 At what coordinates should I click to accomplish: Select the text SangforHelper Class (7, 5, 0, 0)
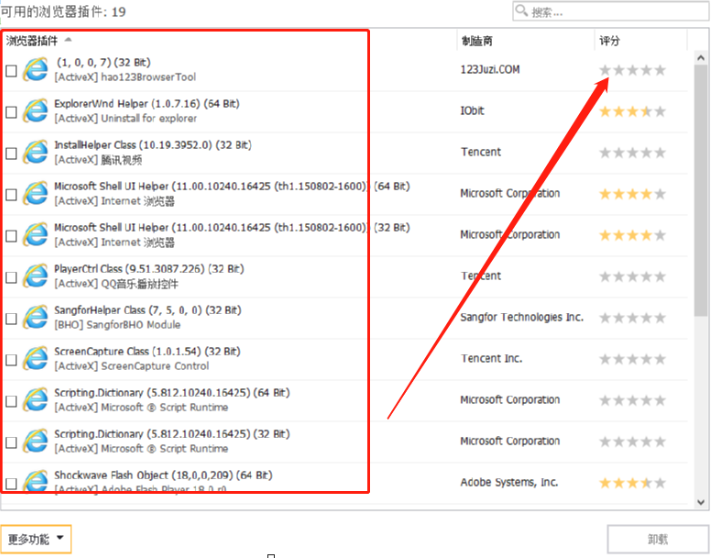[128, 311]
